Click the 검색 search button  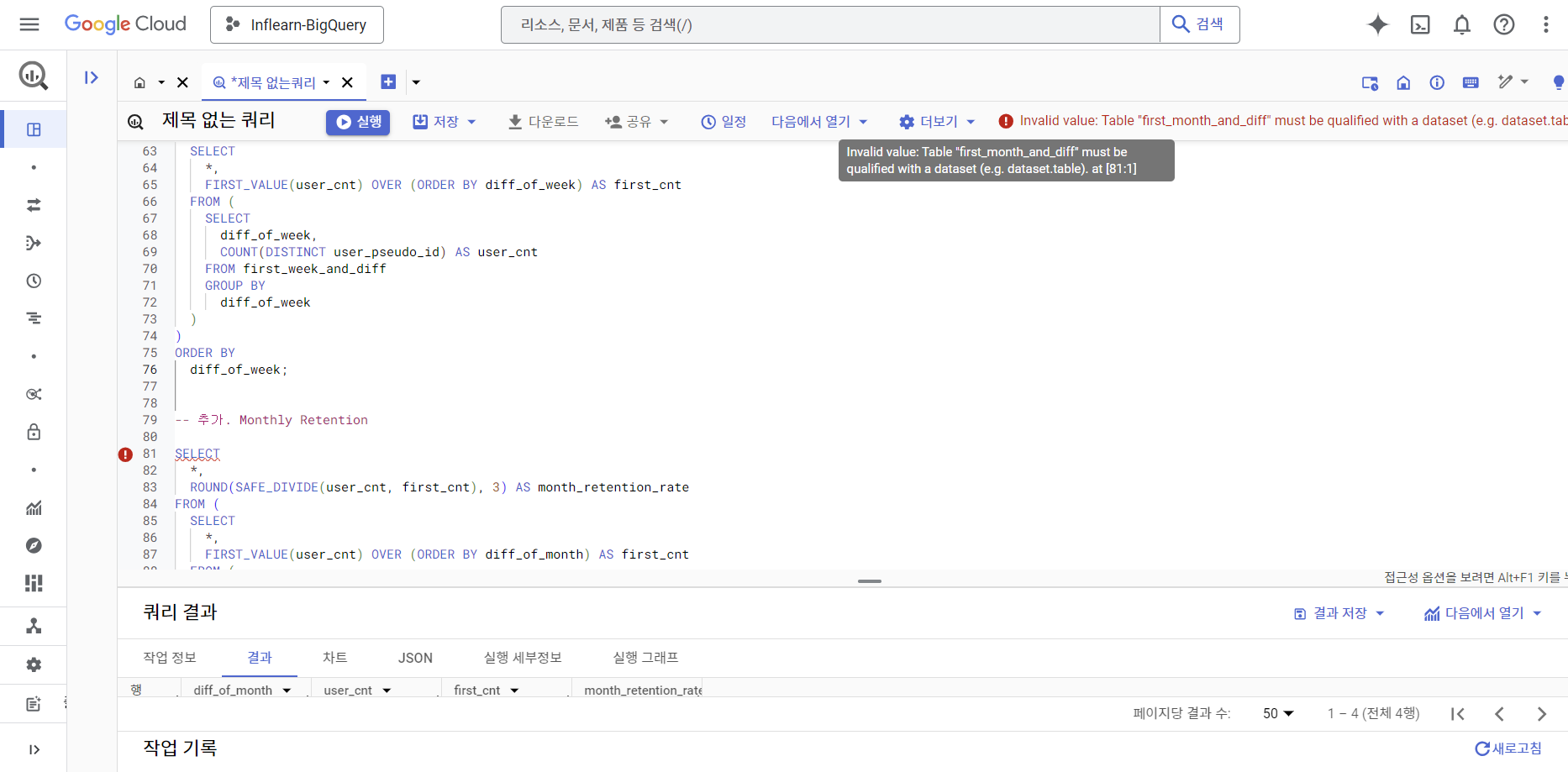point(1199,24)
